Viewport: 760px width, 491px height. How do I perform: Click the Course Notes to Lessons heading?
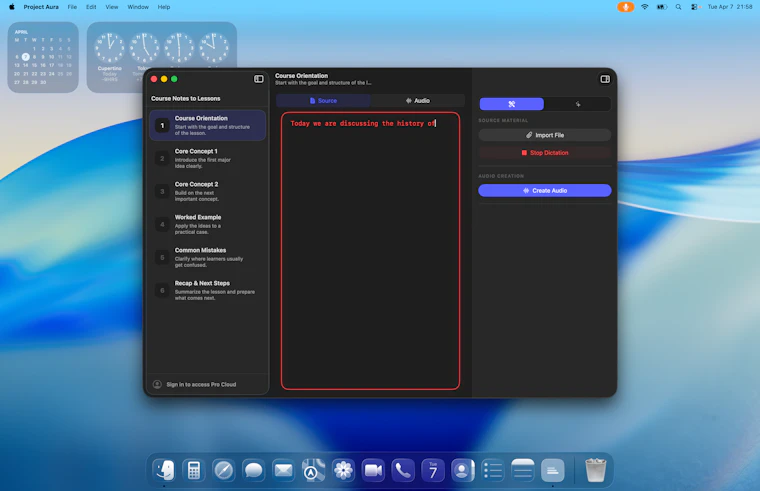pos(186,98)
